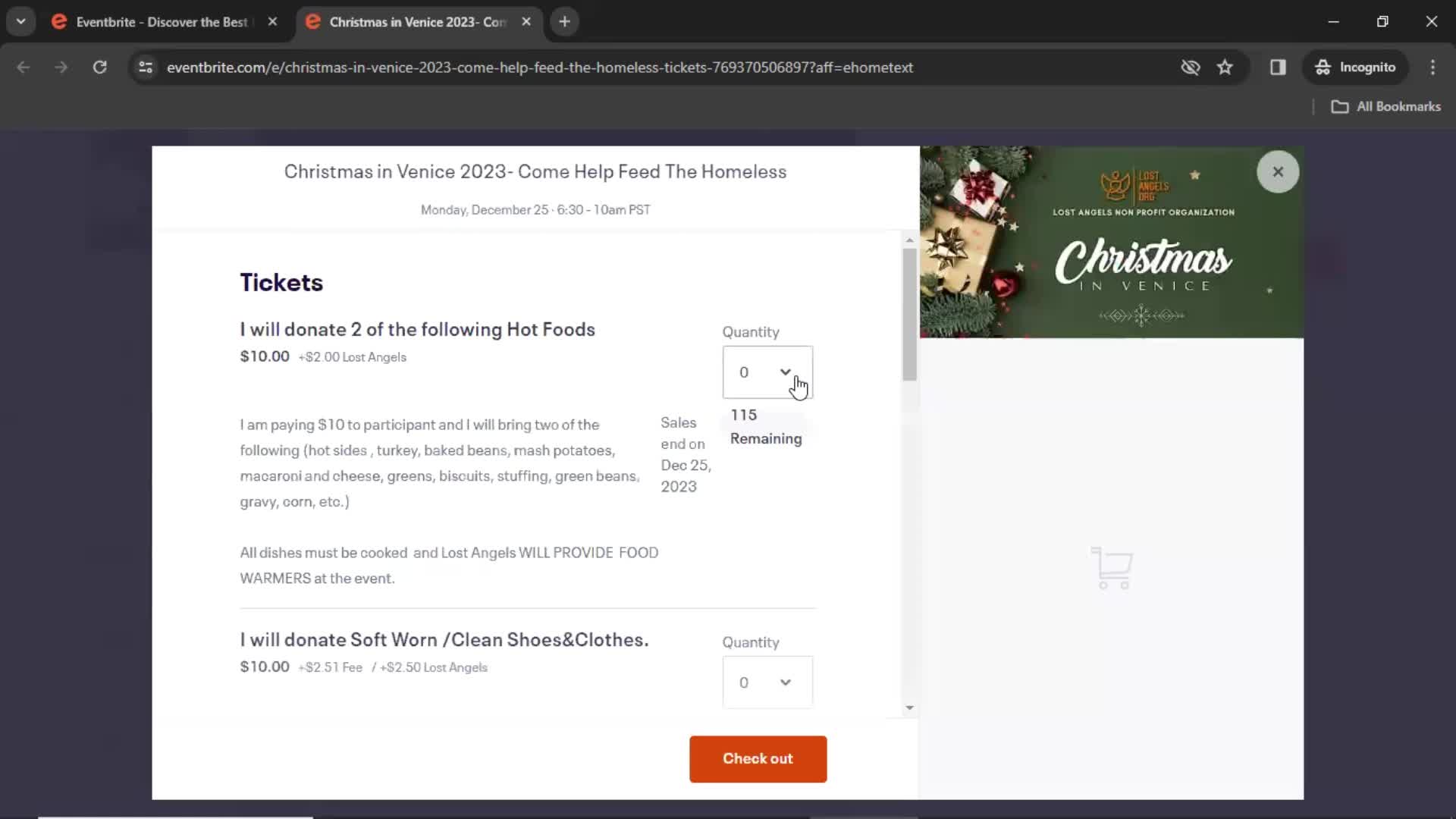This screenshot has height=819, width=1456.
Task: Click the Check out button
Action: [x=758, y=759]
